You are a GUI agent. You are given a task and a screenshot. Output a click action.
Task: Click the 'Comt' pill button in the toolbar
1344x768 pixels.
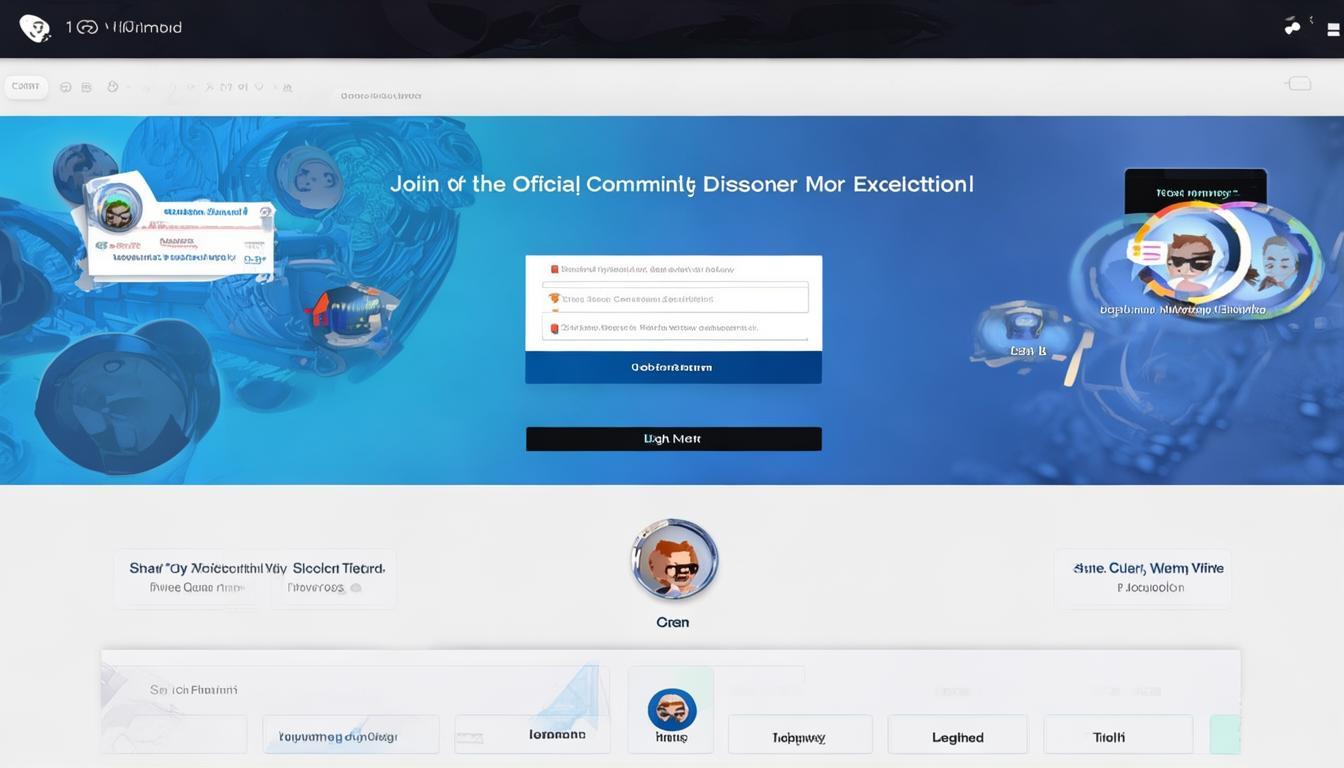click(x=26, y=87)
